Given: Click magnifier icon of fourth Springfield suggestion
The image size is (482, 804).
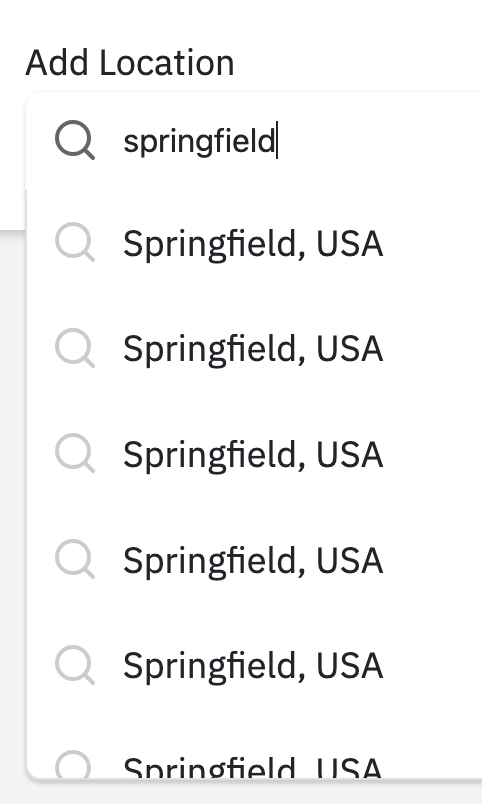Looking at the screenshot, I should tap(75, 559).
